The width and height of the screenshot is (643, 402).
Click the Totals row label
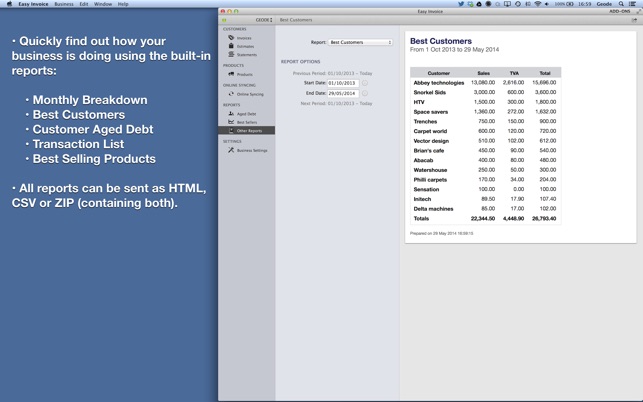click(x=421, y=219)
